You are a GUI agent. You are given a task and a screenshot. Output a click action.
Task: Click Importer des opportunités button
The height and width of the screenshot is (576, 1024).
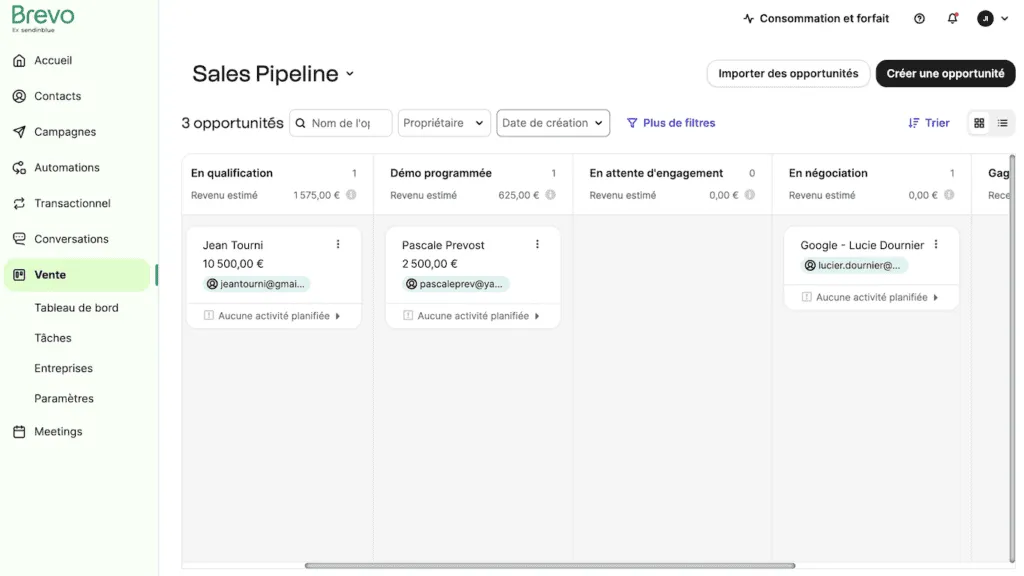tap(788, 74)
